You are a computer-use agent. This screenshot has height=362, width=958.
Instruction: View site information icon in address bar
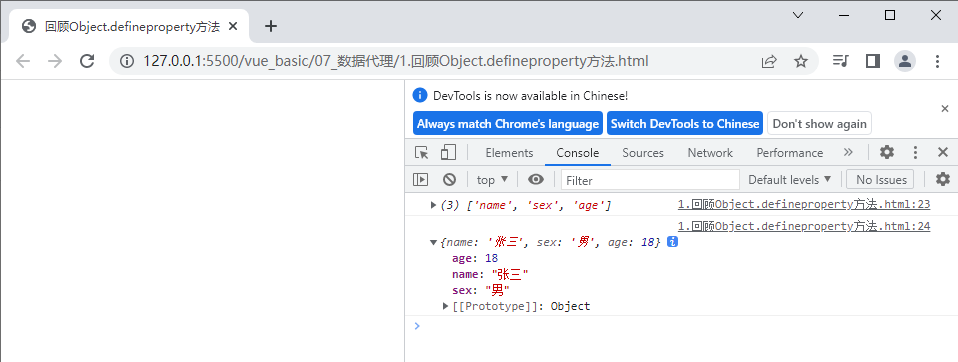[127, 61]
